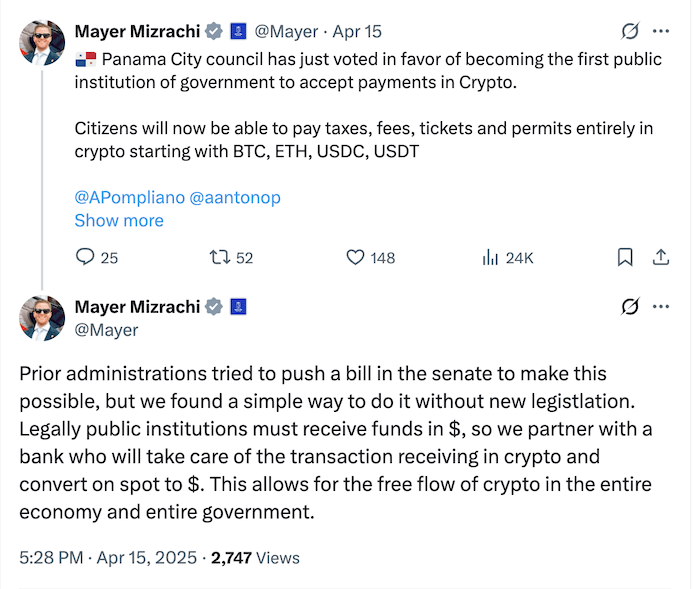The width and height of the screenshot is (694, 589).
Task: Click the verified badge on first tweet
Action: (x=214, y=31)
